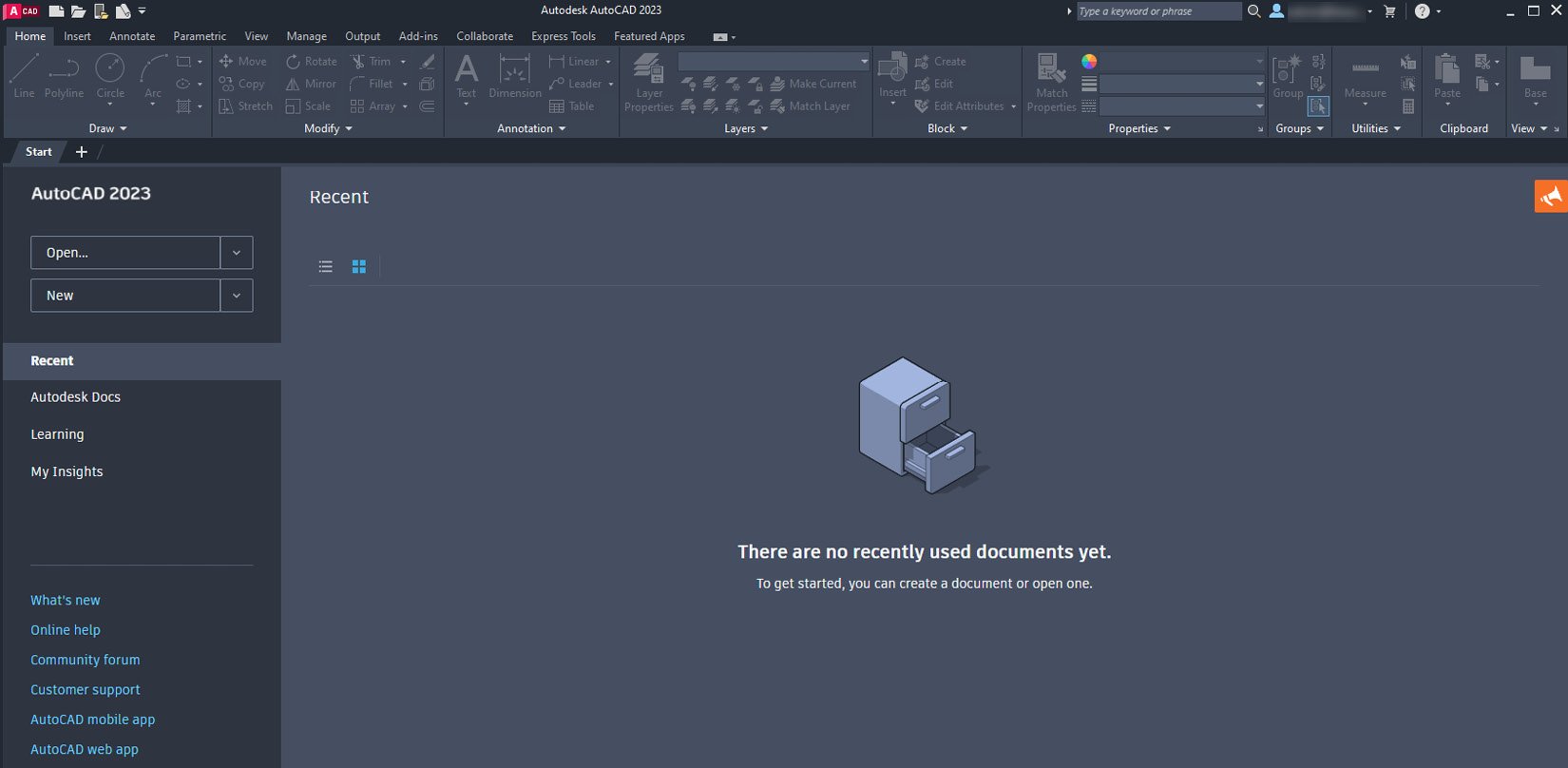Click Make Current layer button
This screenshot has height=768, width=1568.
click(813, 84)
